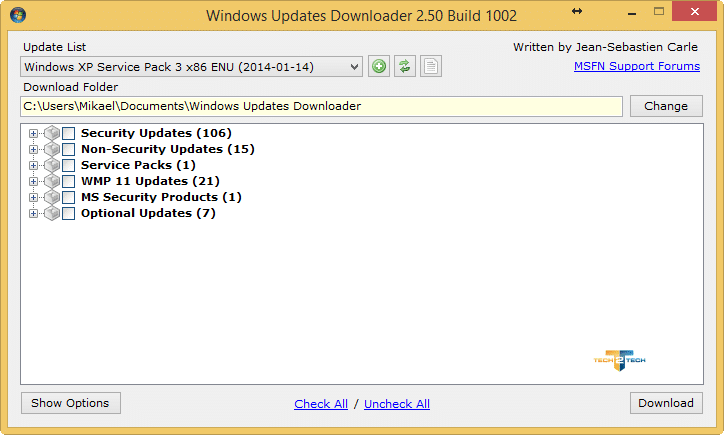Screen dimensions: 724x435
Task: Check the WMP 11 Updates (21) checkbox
Action: (x=68, y=181)
